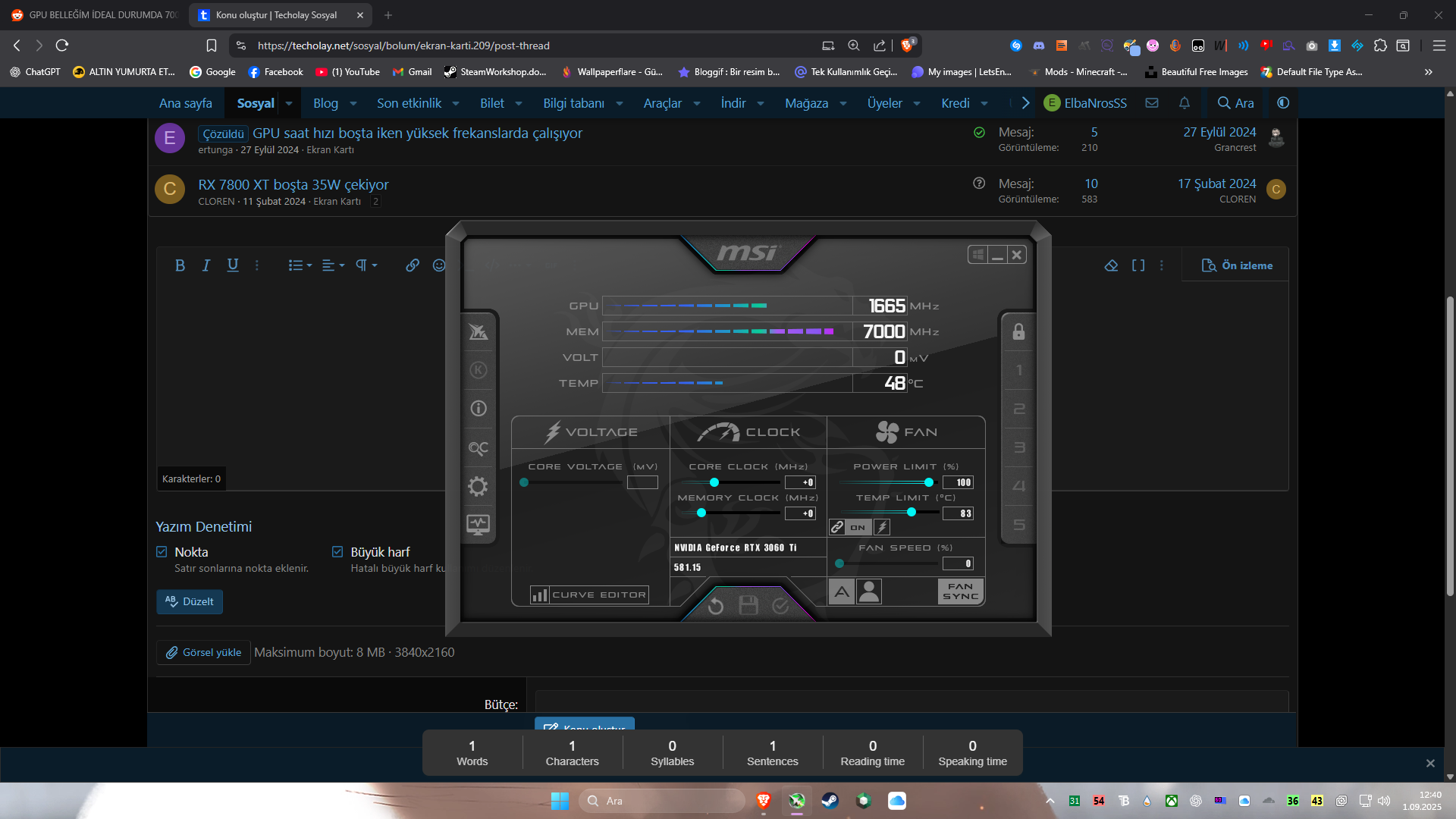Open the Ana sayfa menu item
The height and width of the screenshot is (819, 1456).
click(x=186, y=103)
